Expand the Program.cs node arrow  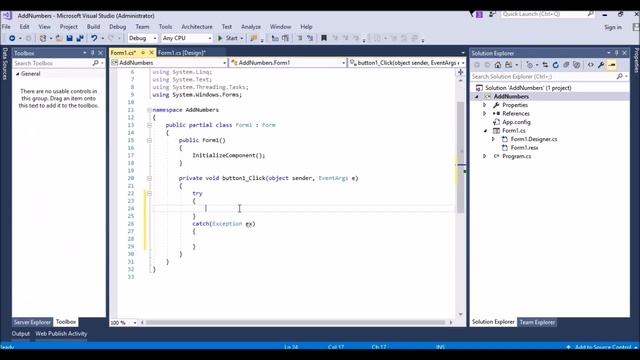[x=484, y=156]
